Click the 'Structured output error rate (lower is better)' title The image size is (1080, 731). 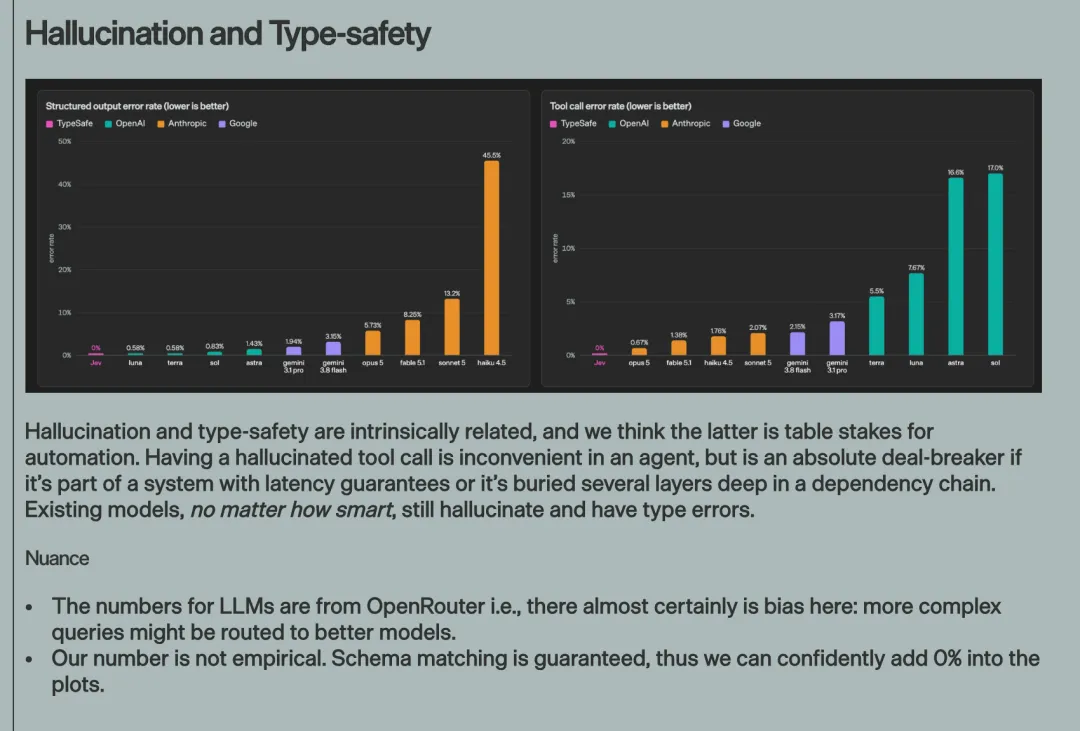(x=137, y=106)
